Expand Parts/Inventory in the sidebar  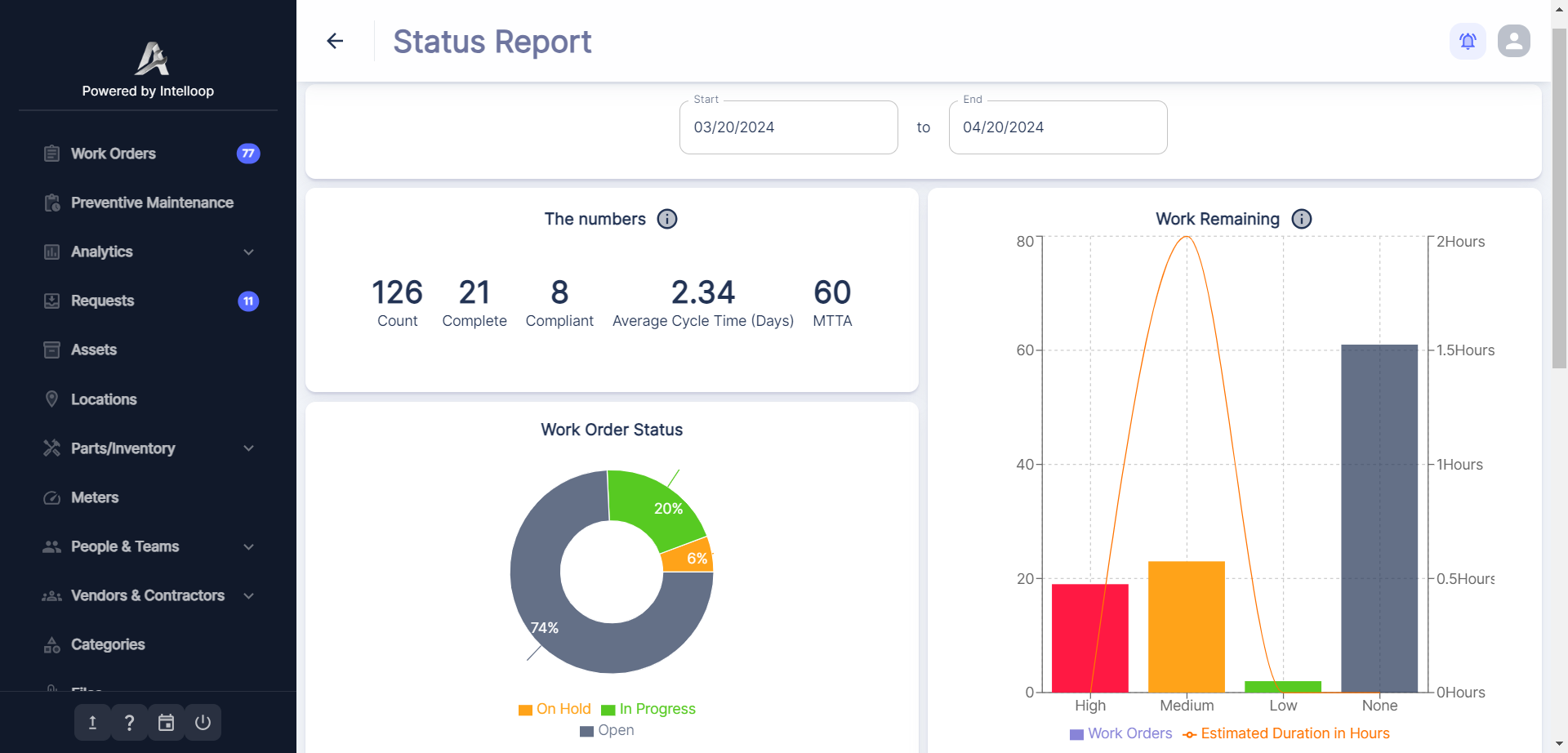coord(247,448)
